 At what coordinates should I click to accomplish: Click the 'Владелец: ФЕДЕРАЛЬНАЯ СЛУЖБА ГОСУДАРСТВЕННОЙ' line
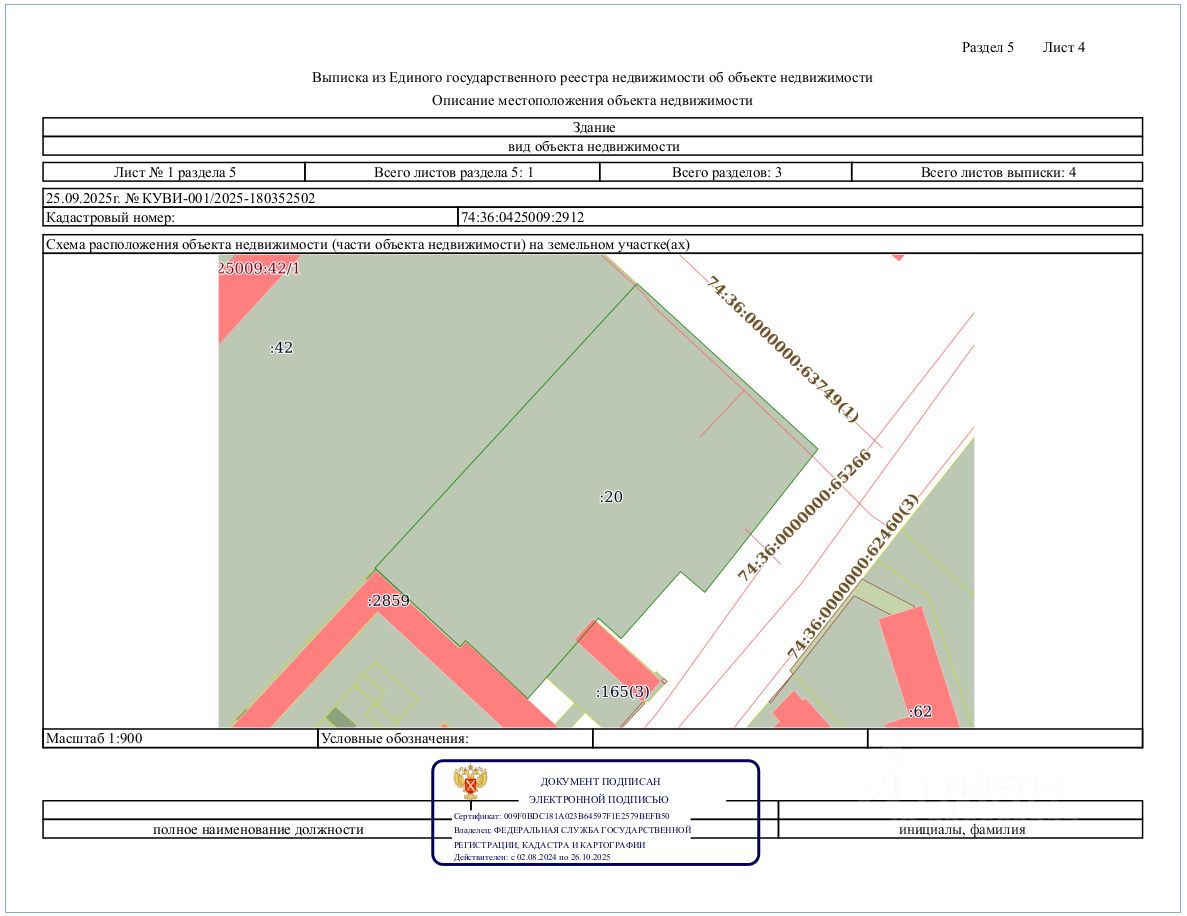pos(572,830)
